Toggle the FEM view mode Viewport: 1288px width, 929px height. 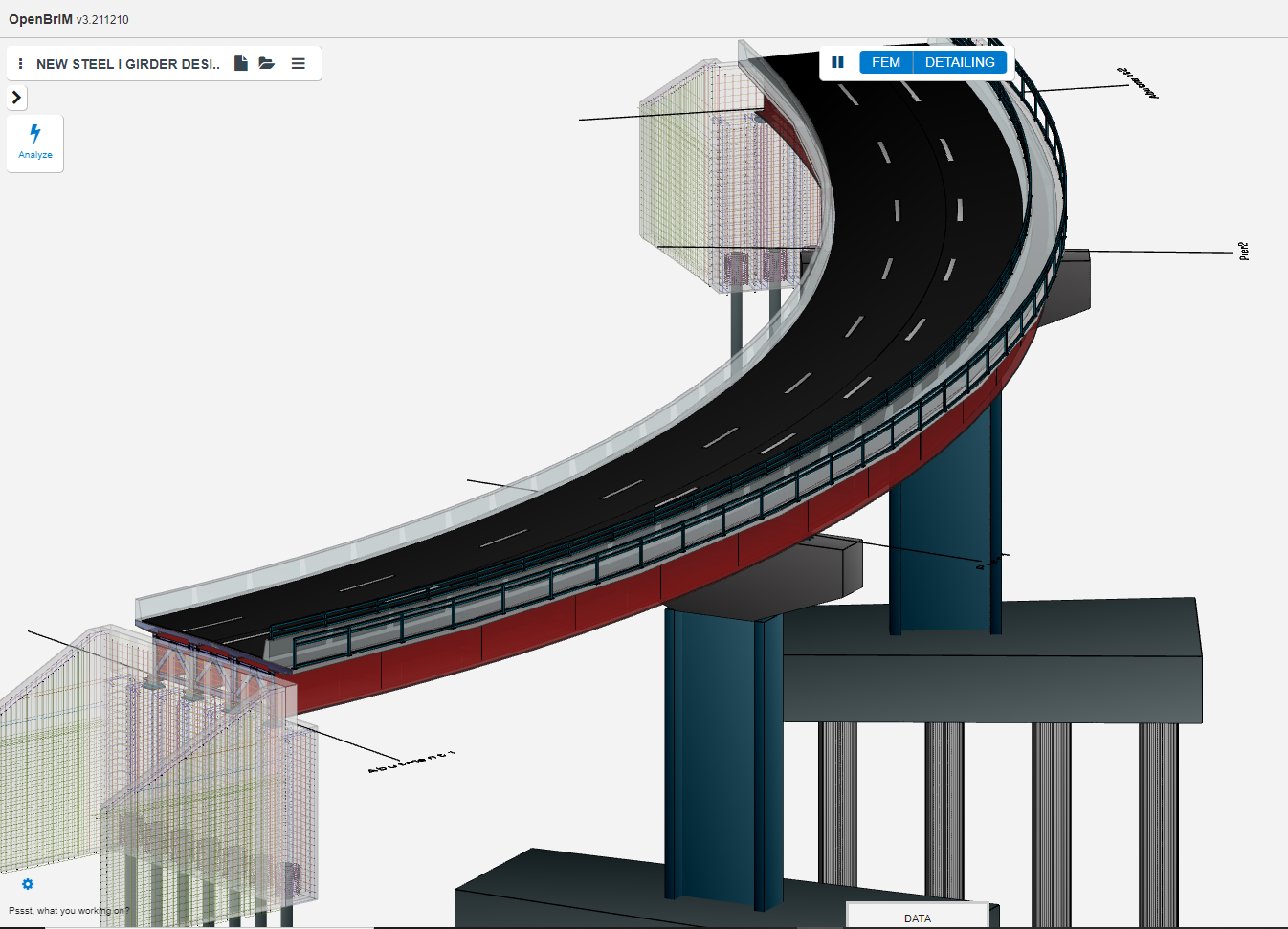point(885,62)
